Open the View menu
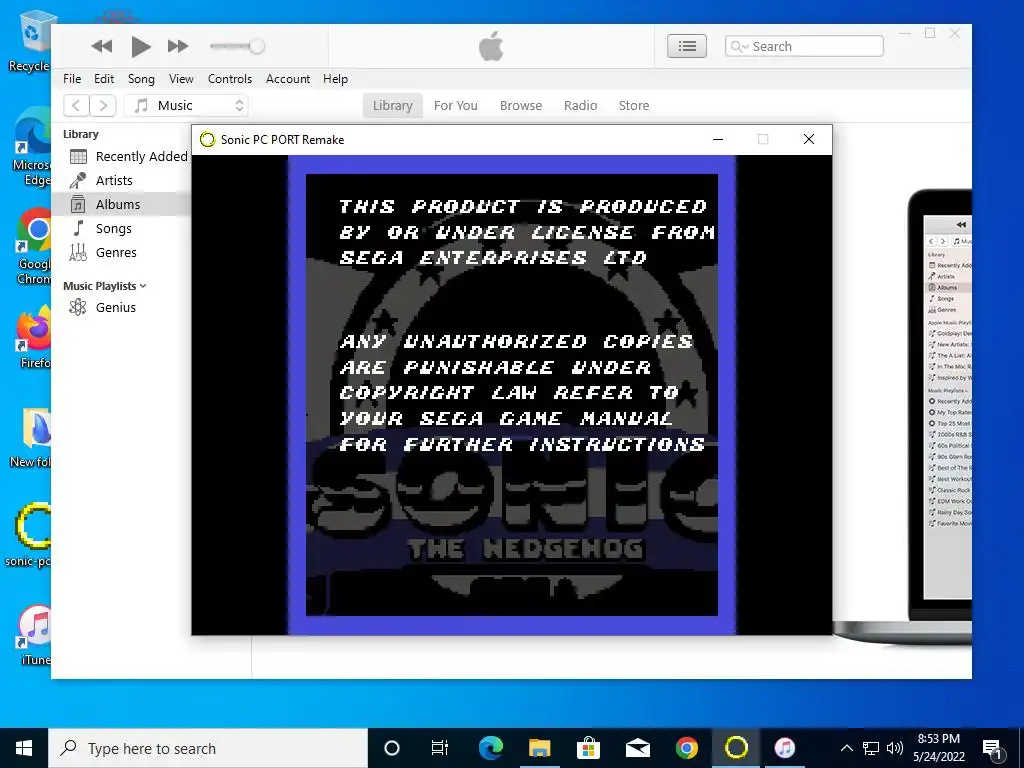1024x768 pixels. point(181,79)
